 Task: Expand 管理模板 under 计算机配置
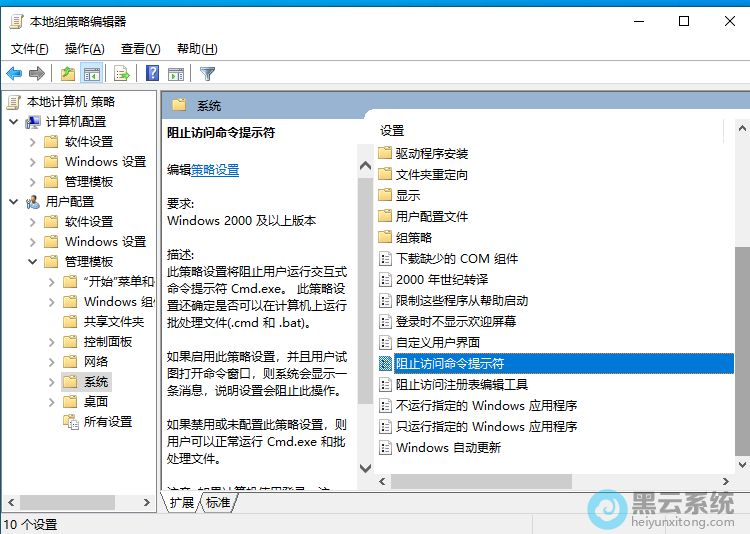point(33,182)
